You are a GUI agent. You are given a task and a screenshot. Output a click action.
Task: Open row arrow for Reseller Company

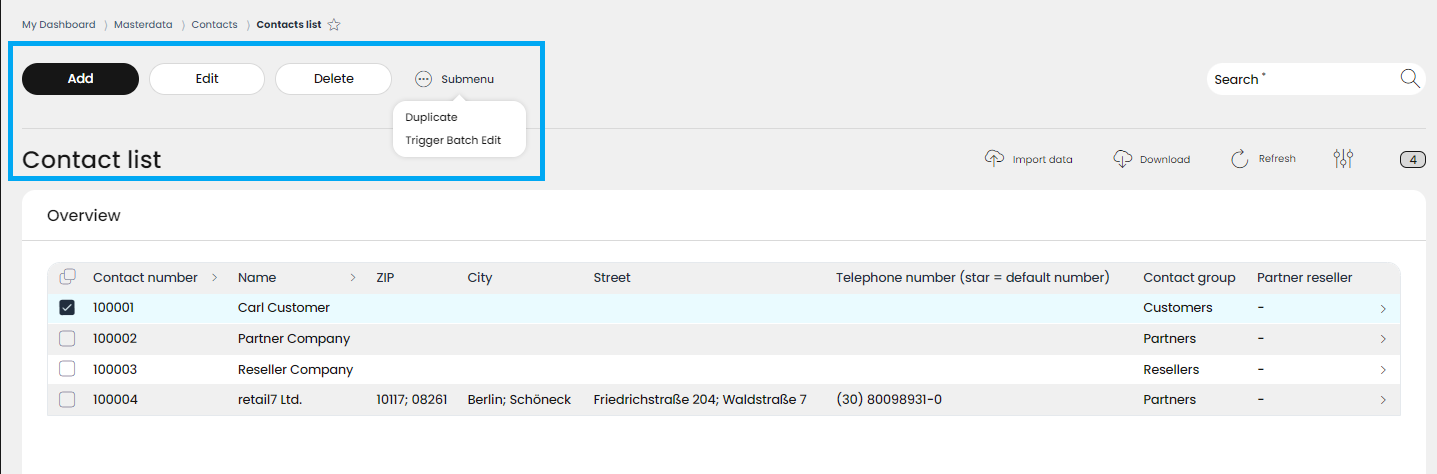click(x=1383, y=370)
